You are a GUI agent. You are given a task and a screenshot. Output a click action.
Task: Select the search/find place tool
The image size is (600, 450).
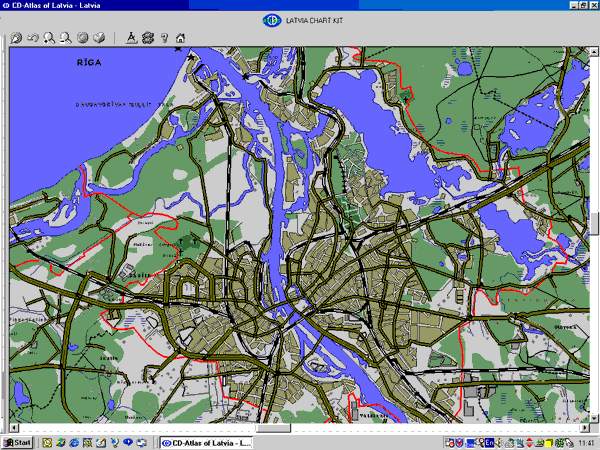16,38
